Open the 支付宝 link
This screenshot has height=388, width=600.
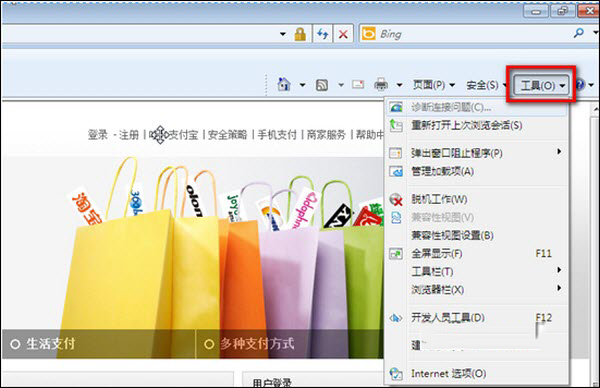click(183, 134)
